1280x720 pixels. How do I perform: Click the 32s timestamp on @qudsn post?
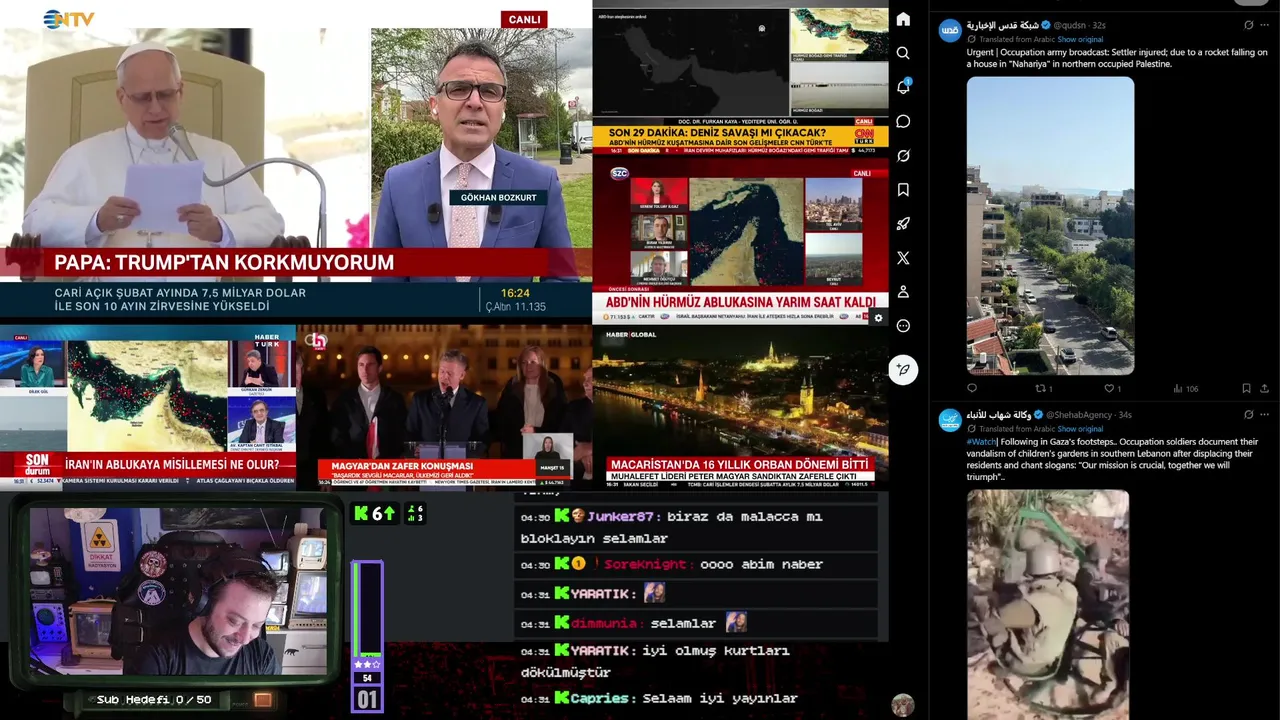[1099, 25]
